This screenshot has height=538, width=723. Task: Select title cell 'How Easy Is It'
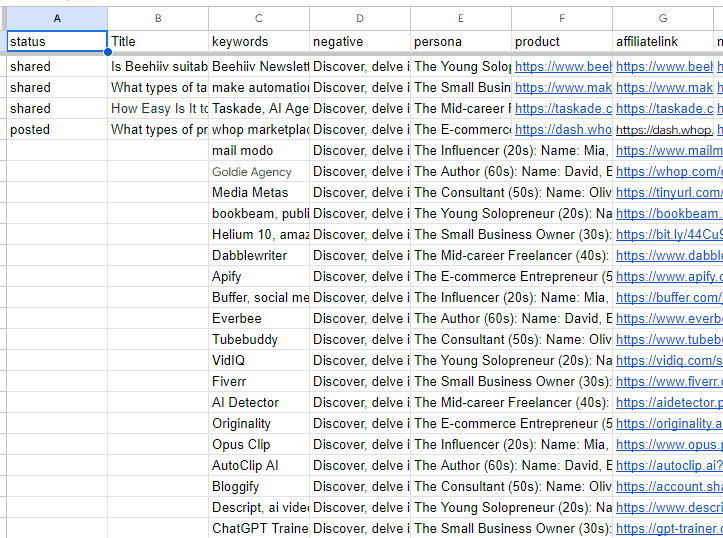tap(158, 108)
